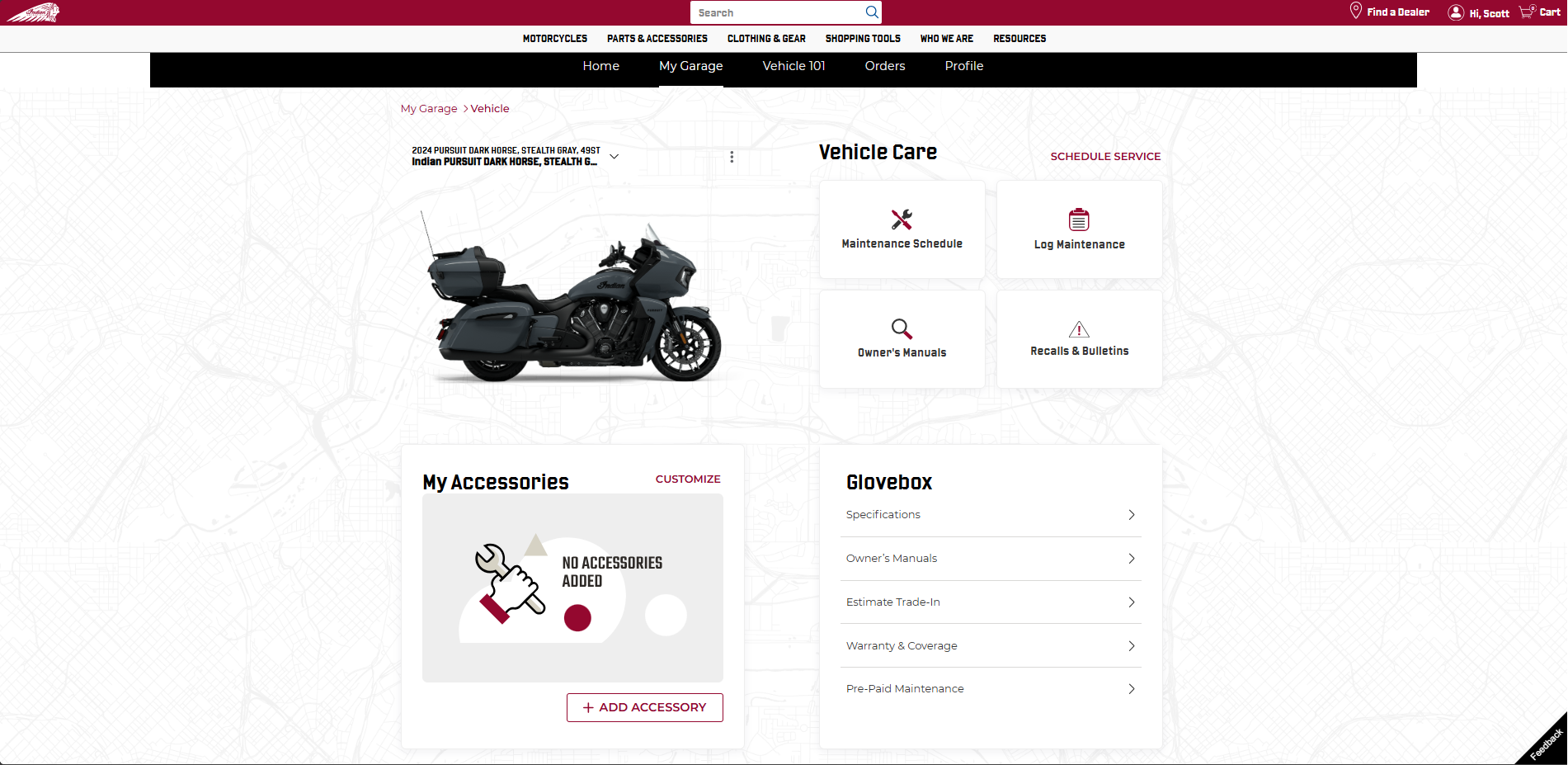Open Recalls & Bulletins warning icon

pos(1079,329)
